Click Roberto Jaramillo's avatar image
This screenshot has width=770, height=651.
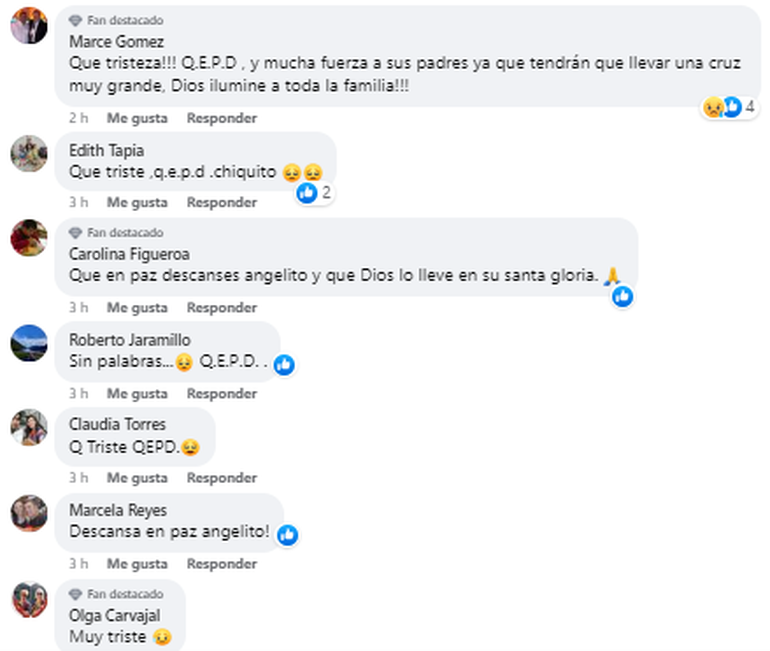(x=28, y=343)
